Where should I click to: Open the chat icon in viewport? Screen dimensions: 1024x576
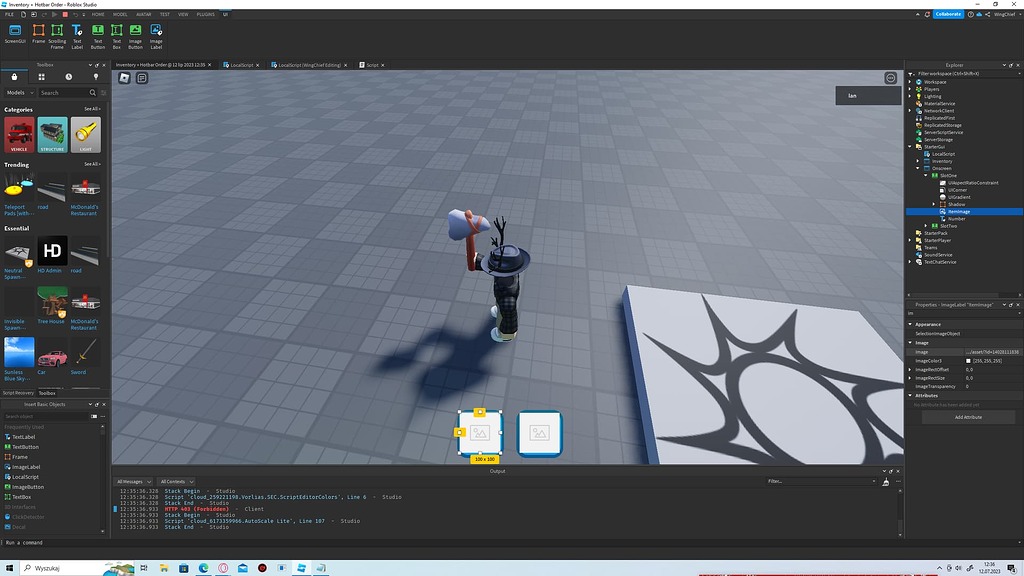(x=142, y=78)
